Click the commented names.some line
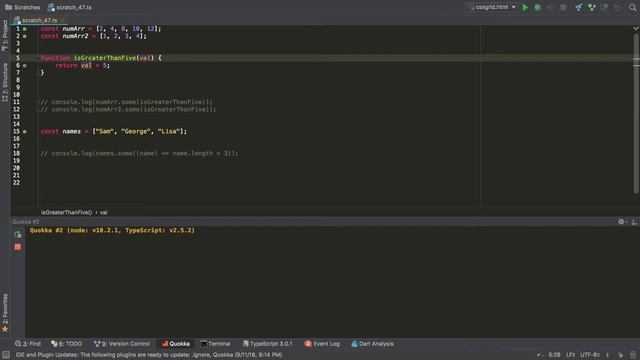 (139, 153)
